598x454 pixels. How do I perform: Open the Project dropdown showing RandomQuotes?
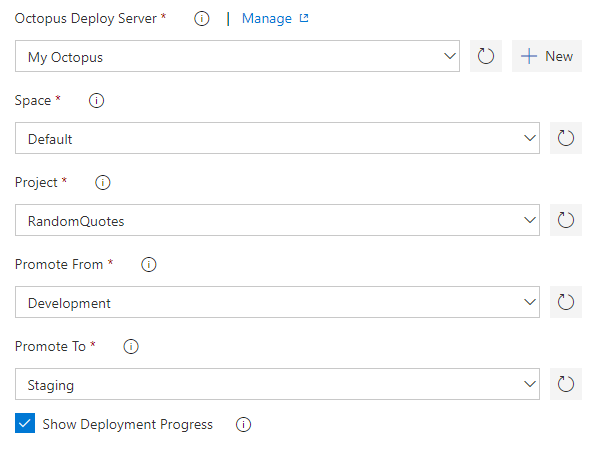point(277,220)
